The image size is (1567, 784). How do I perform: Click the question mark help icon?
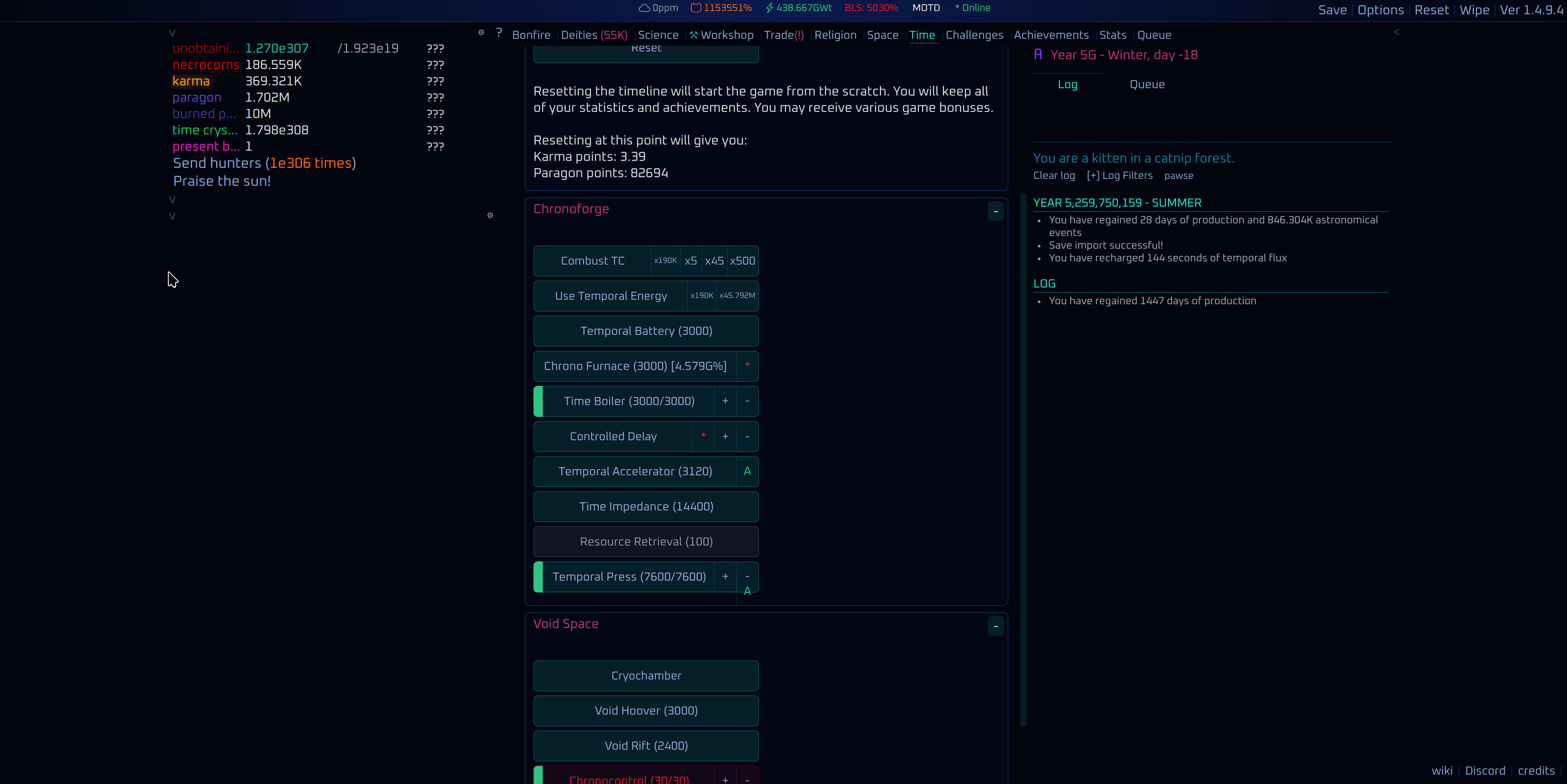pyautogui.click(x=498, y=33)
